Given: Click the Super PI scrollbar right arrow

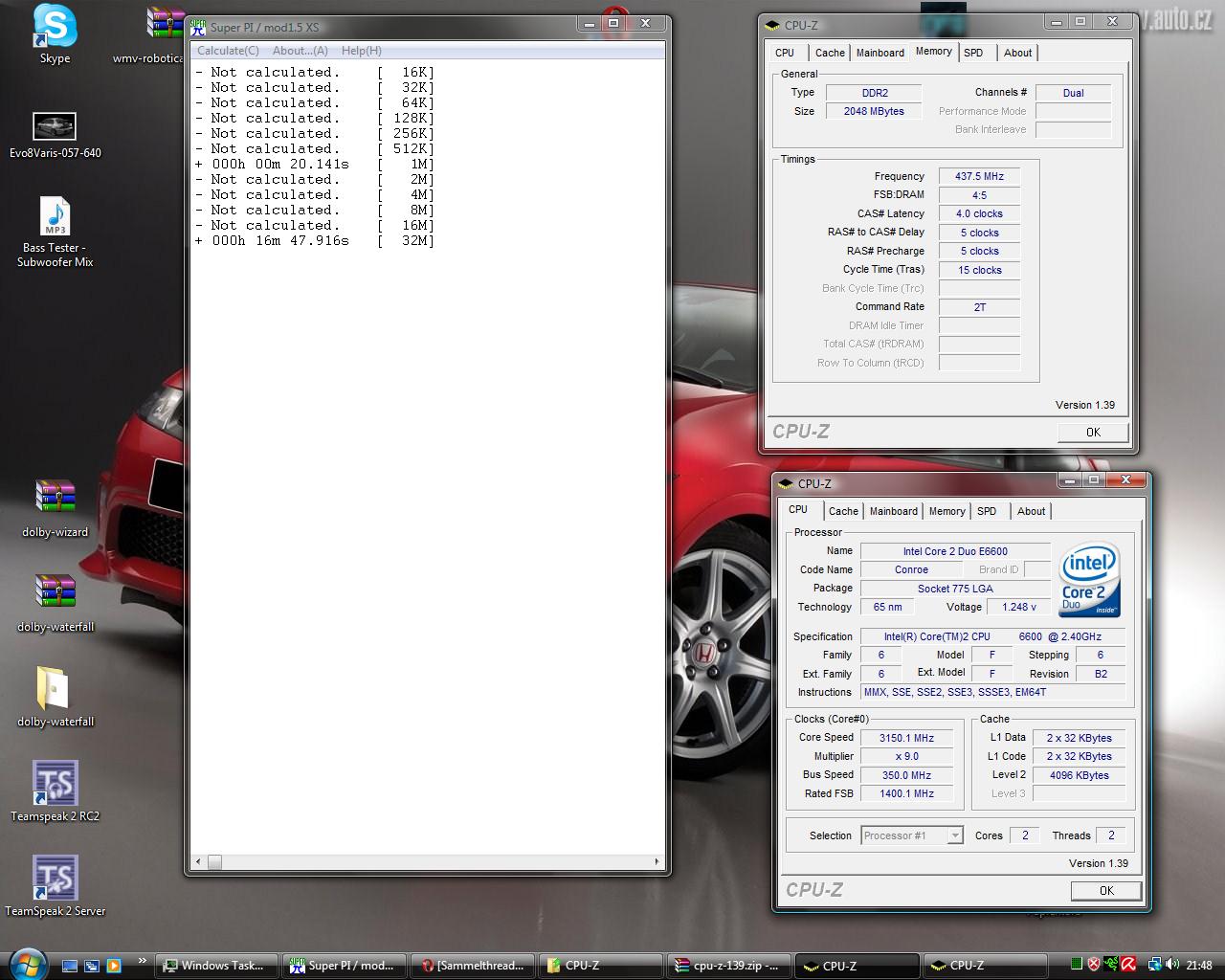Looking at the screenshot, I should [x=657, y=862].
